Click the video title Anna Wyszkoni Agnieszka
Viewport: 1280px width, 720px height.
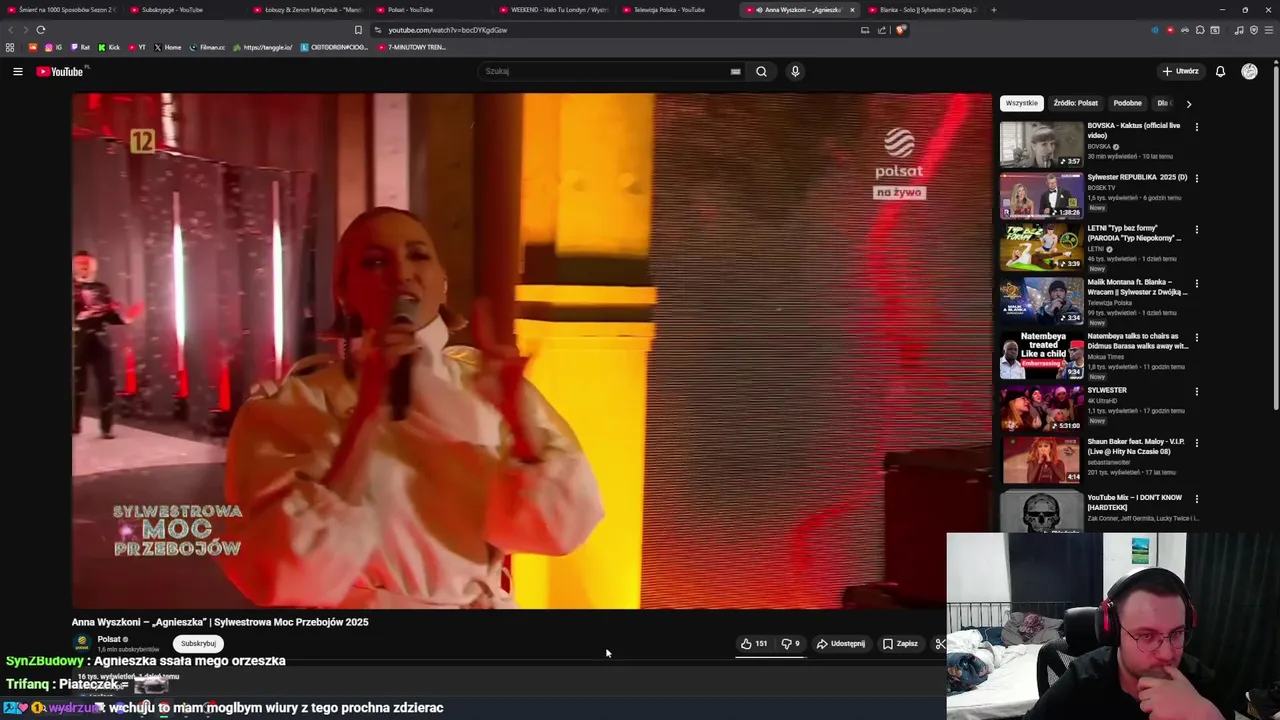point(220,622)
